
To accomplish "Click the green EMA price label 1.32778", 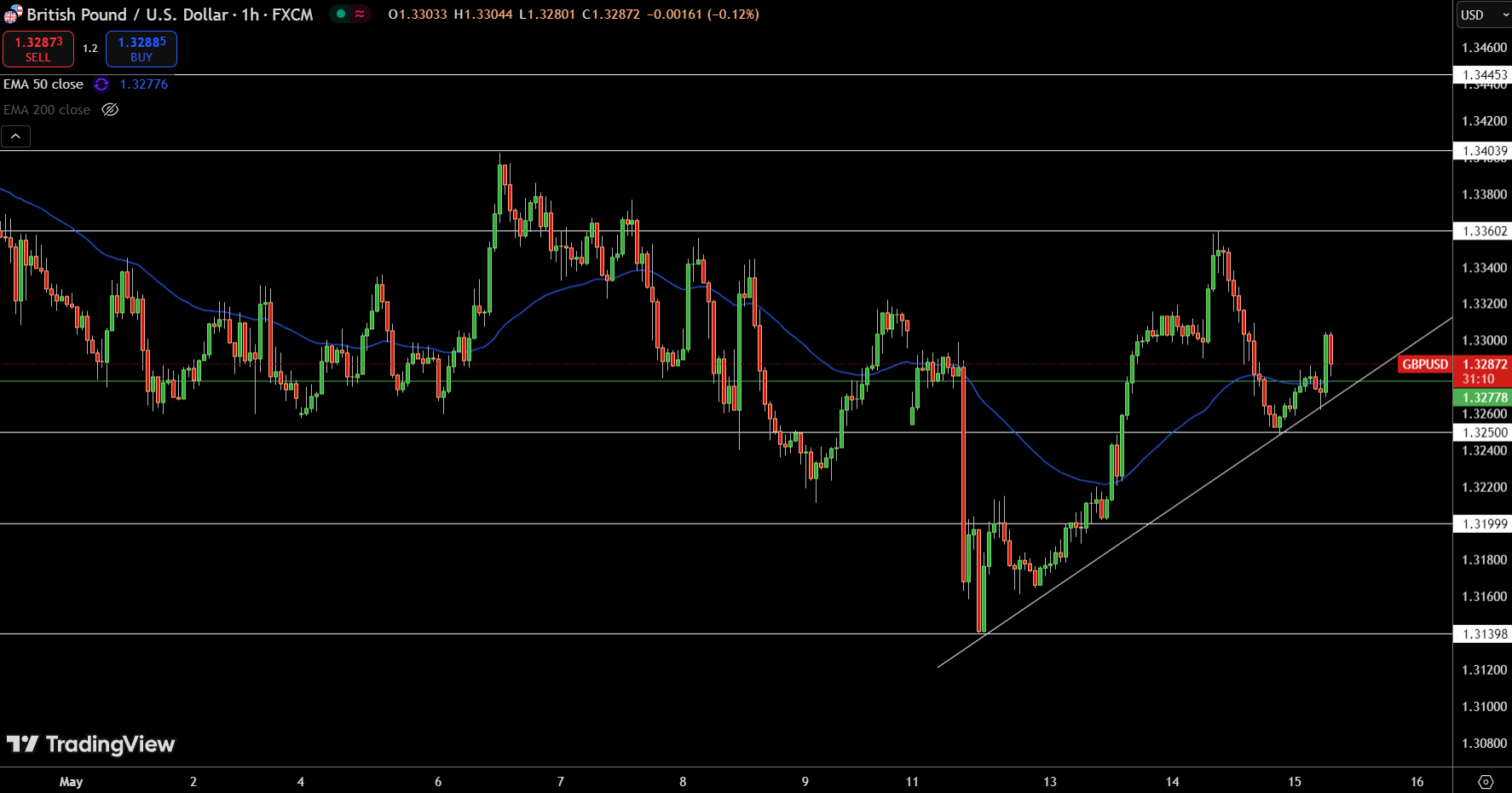I will coord(1485,397).
